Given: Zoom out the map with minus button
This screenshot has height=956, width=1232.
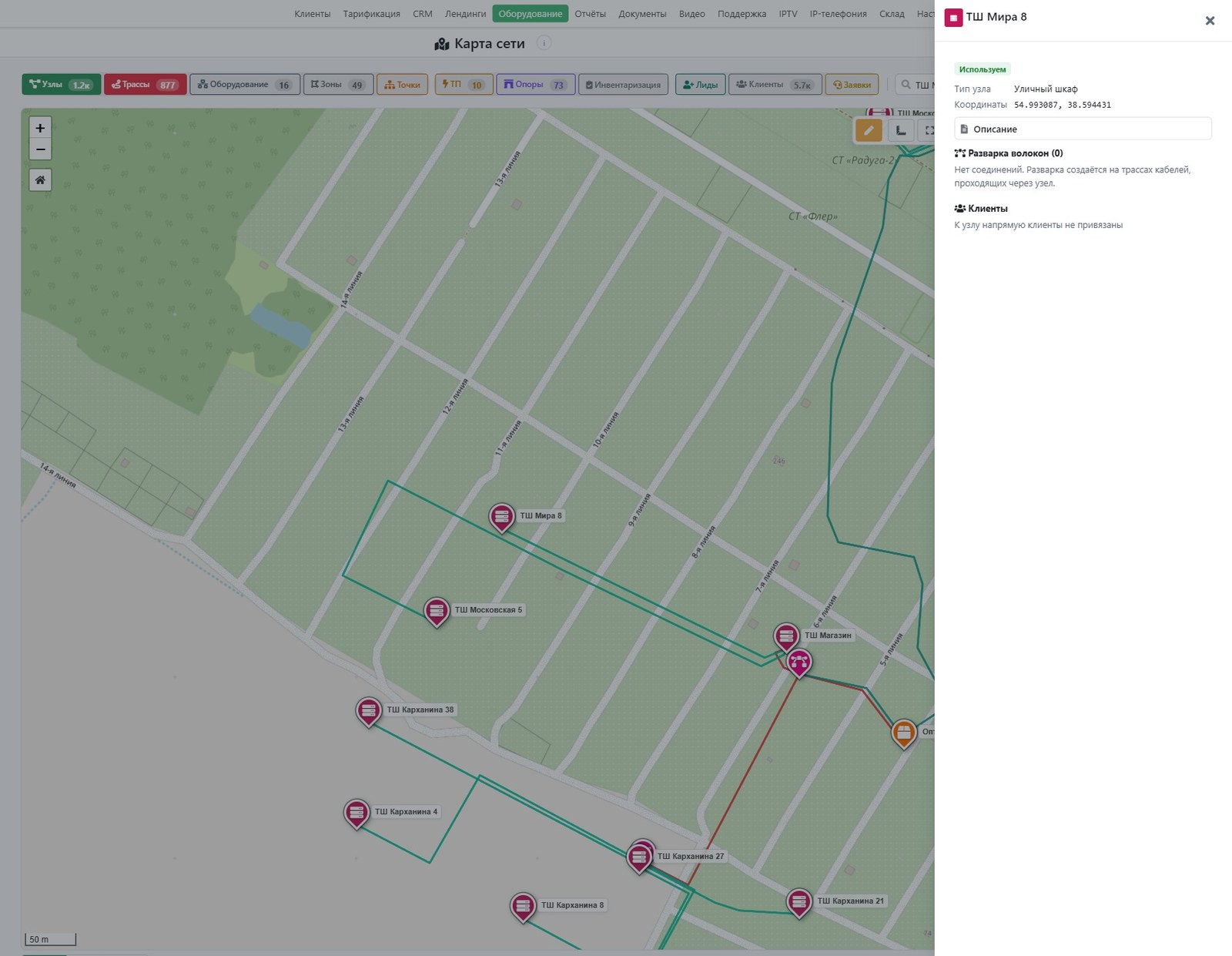Looking at the screenshot, I should tap(40, 149).
